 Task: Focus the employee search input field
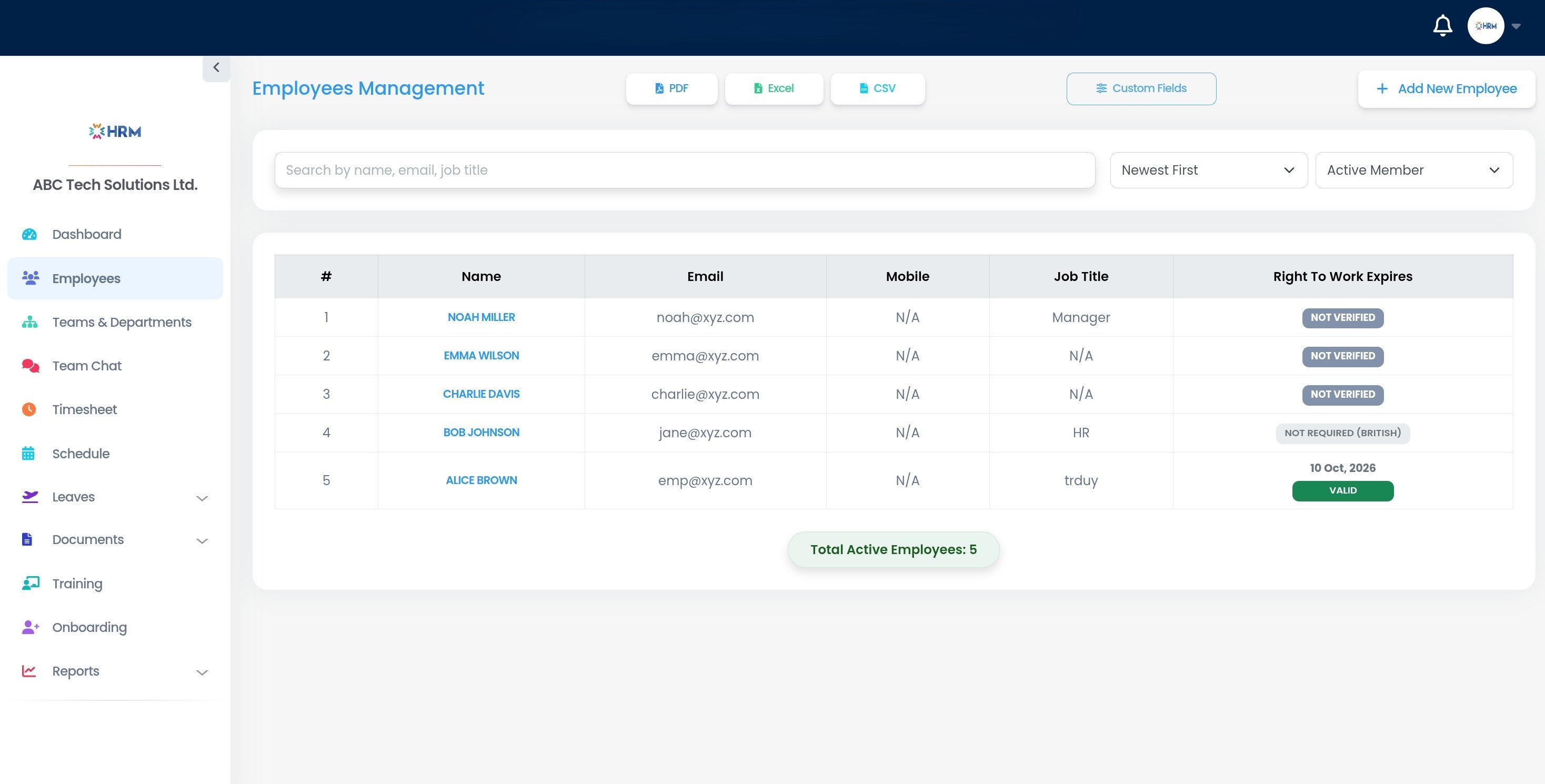(684, 170)
